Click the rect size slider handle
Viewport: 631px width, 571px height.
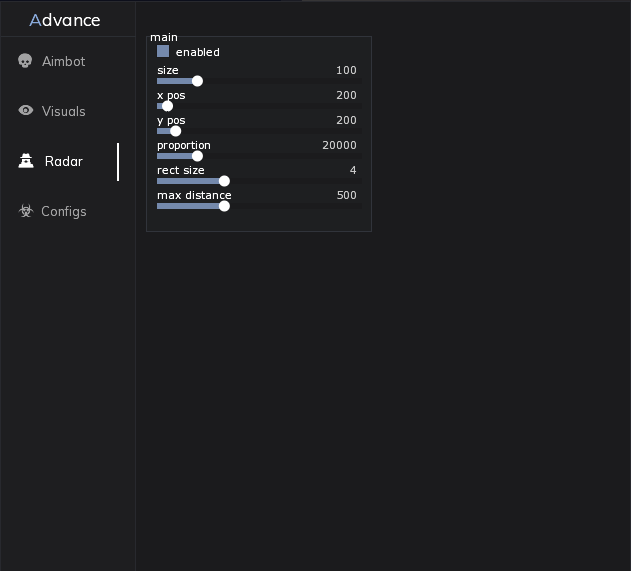coord(224,181)
